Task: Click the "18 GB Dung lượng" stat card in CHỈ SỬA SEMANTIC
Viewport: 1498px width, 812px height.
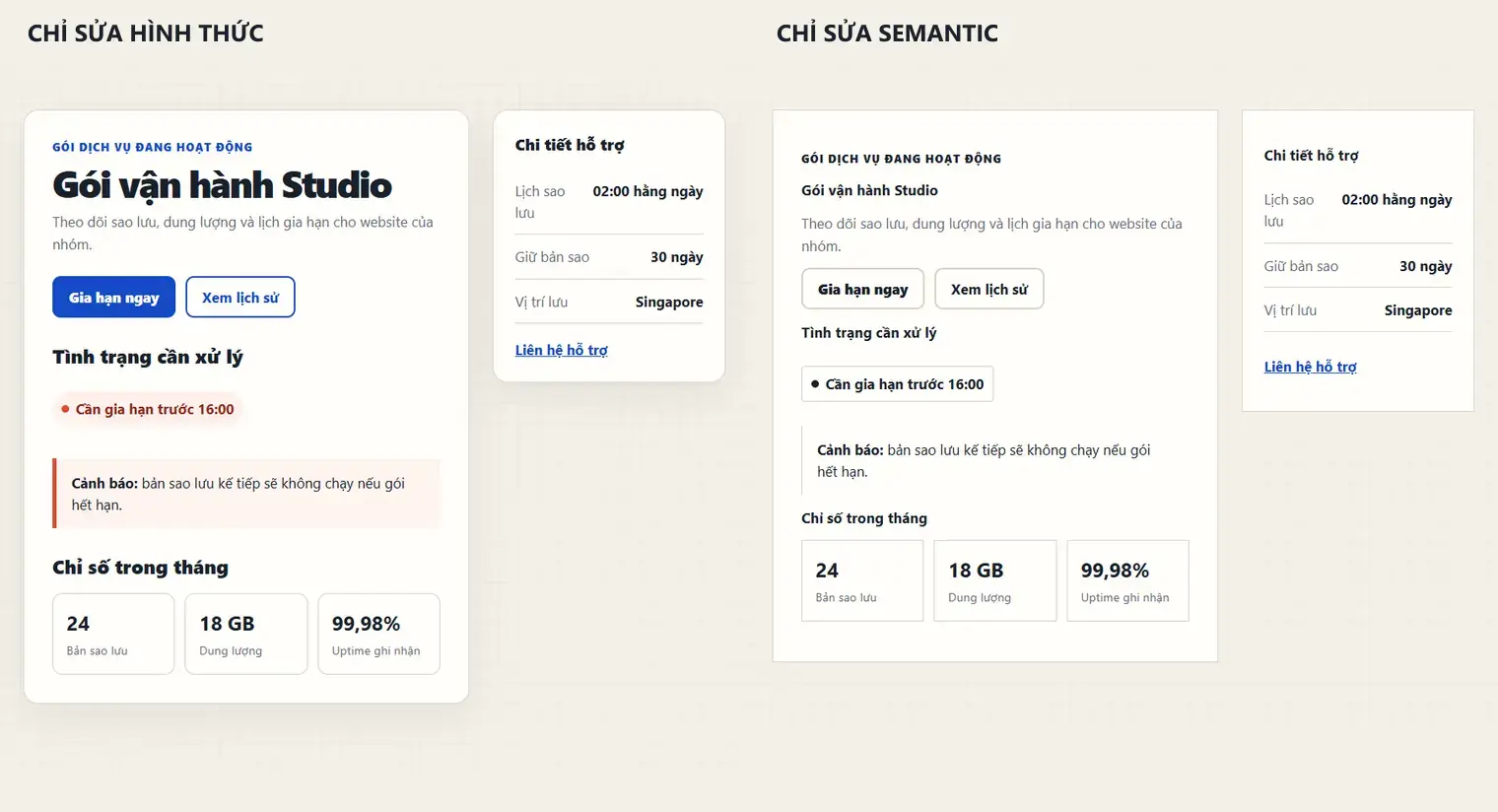Action: point(995,580)
